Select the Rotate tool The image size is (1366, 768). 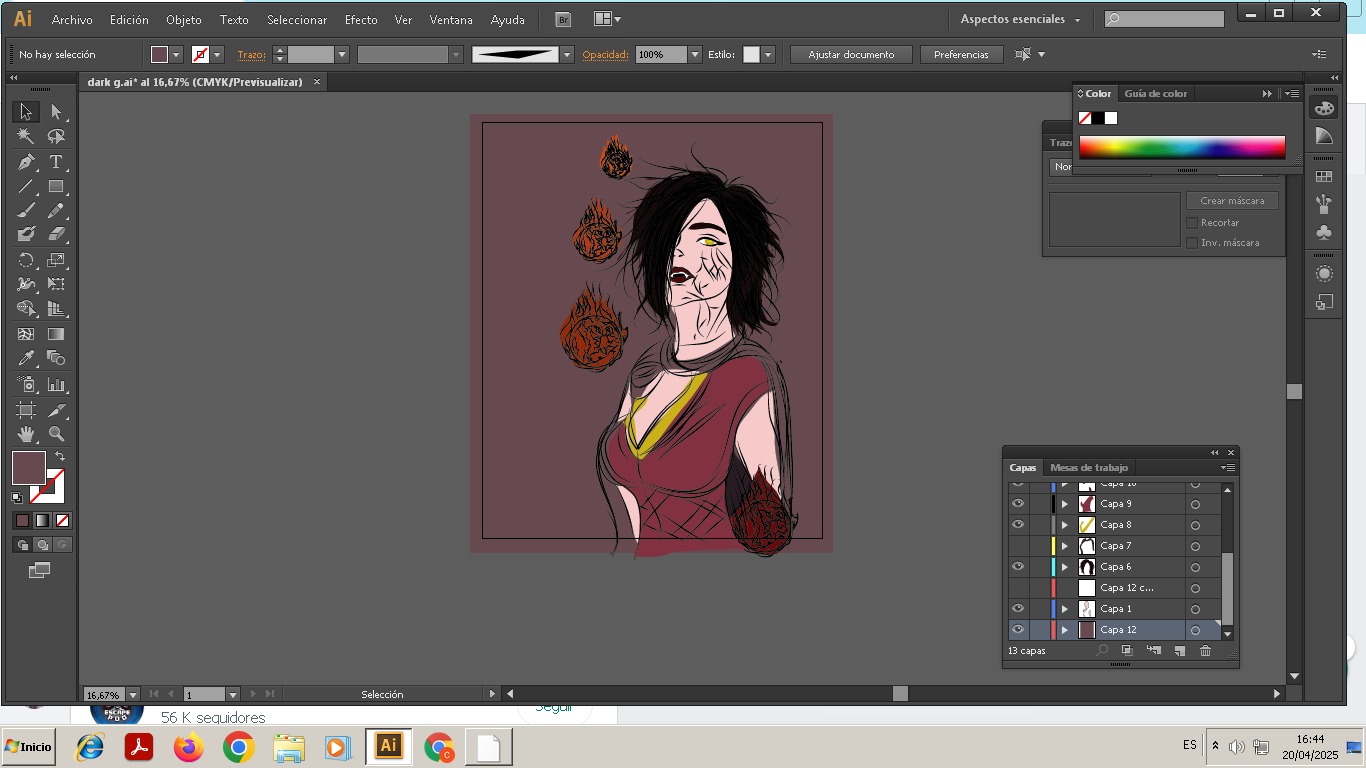pyautogui.click(x=26, y=260)
